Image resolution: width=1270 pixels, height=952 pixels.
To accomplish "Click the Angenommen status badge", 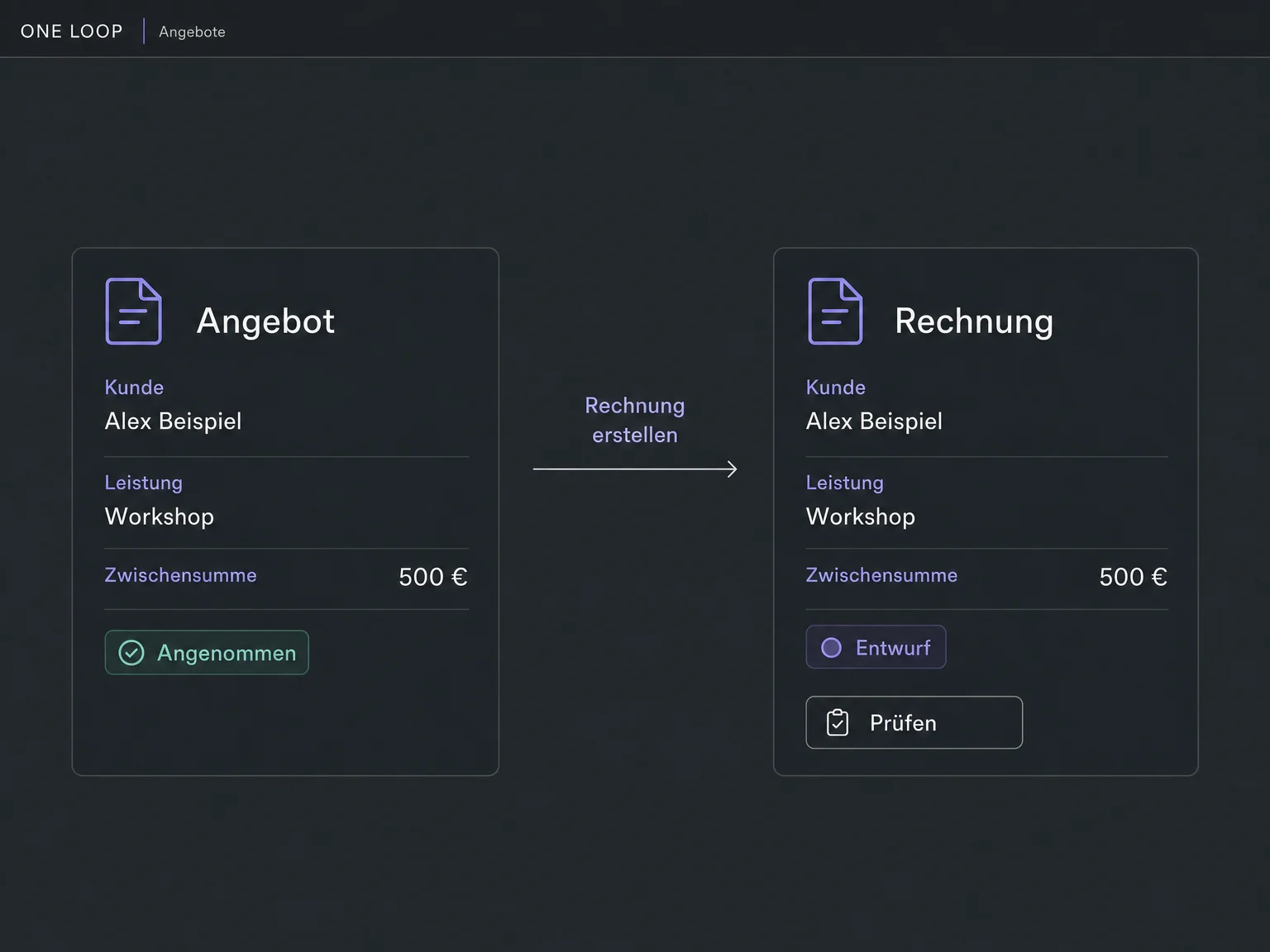I will pos(207,653).
